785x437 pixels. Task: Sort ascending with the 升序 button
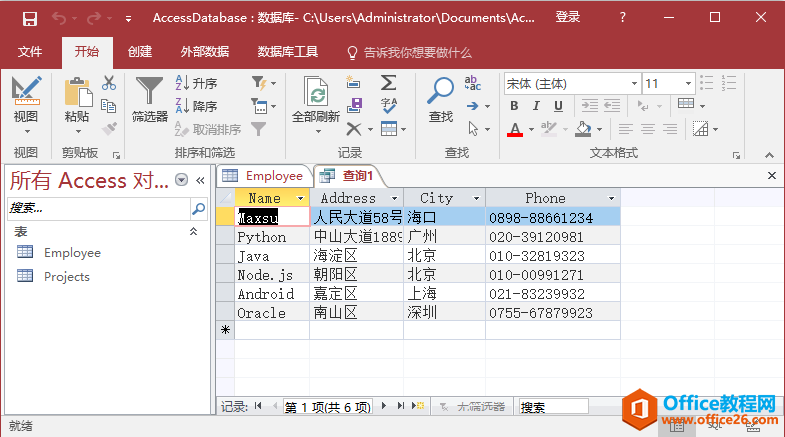197,83
